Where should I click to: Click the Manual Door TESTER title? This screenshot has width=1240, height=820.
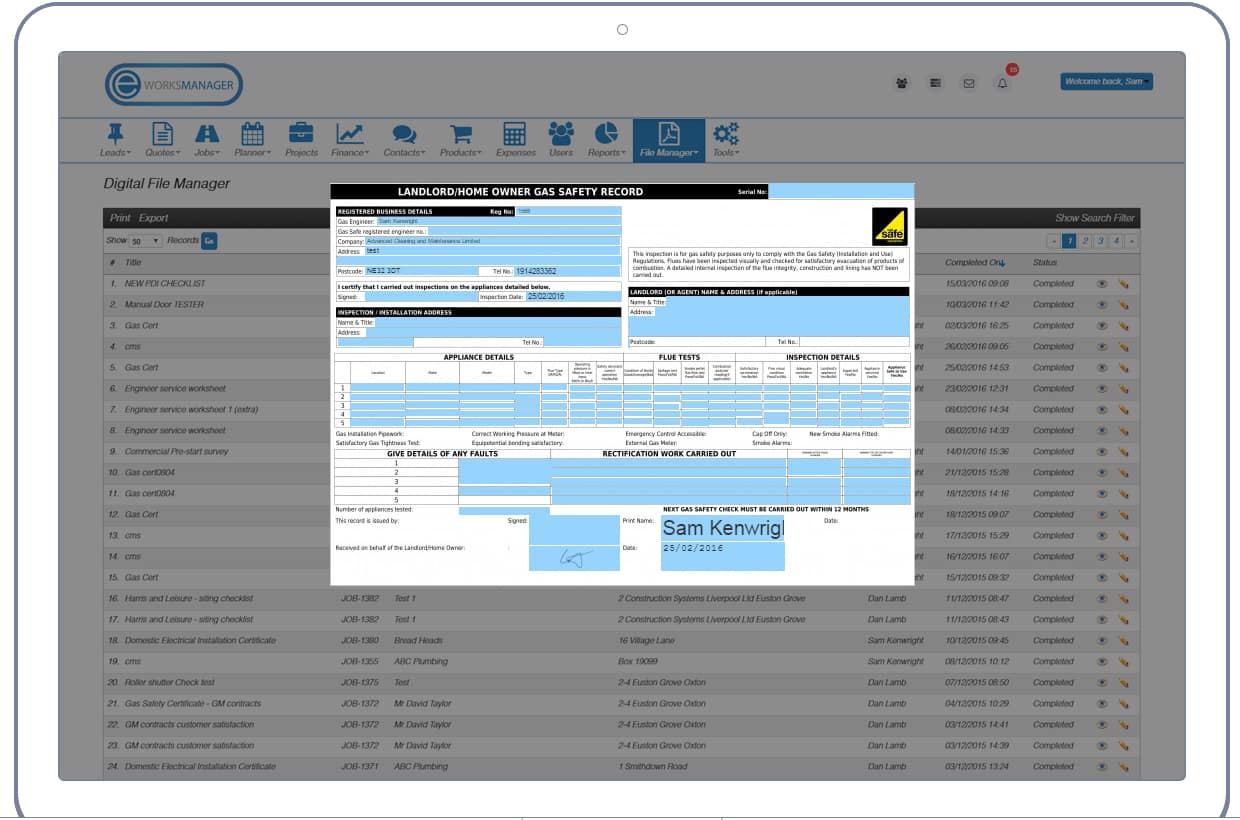[x=164, y=304]
